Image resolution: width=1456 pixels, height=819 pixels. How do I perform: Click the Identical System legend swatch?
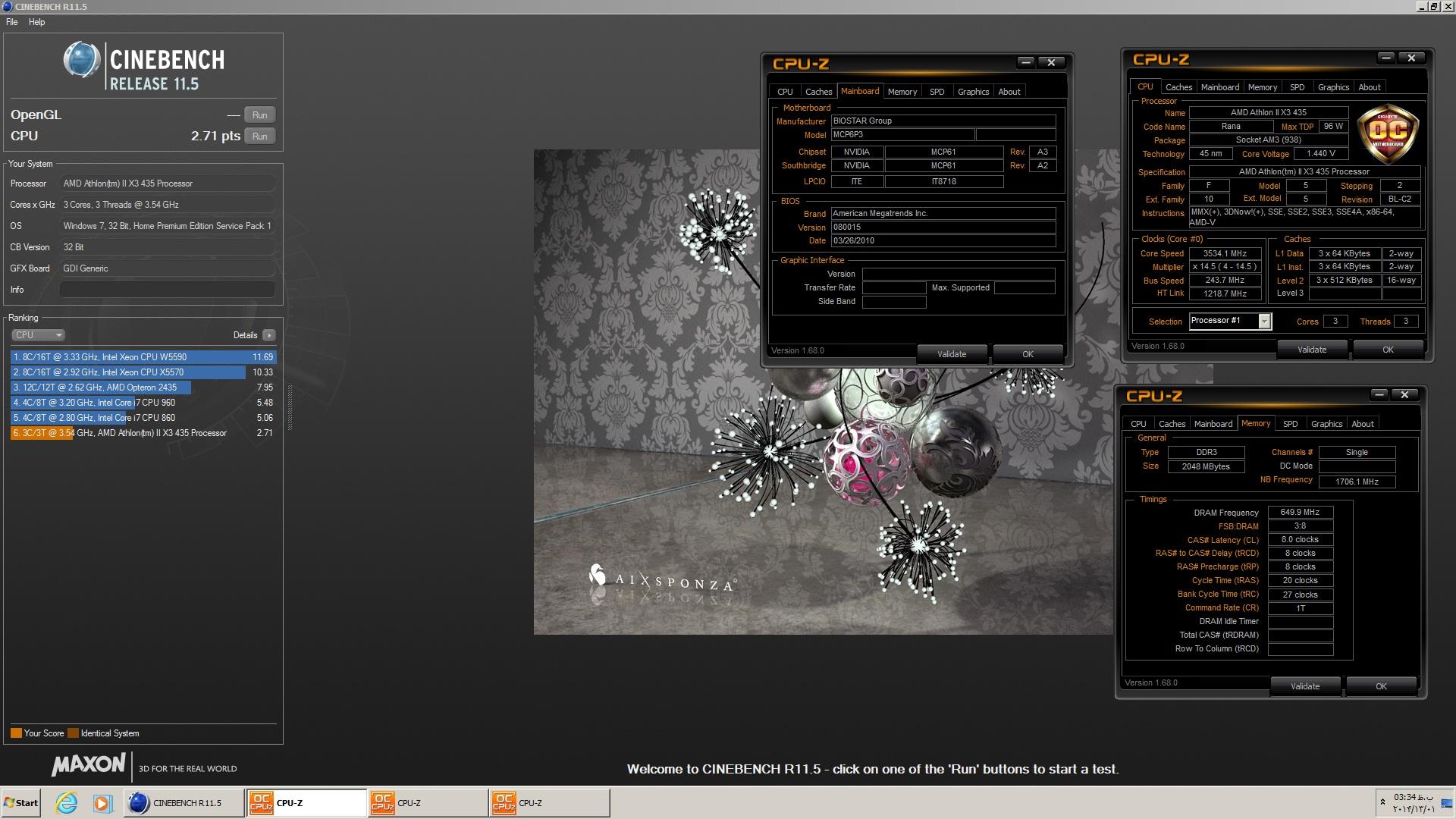tap(73, 733)
